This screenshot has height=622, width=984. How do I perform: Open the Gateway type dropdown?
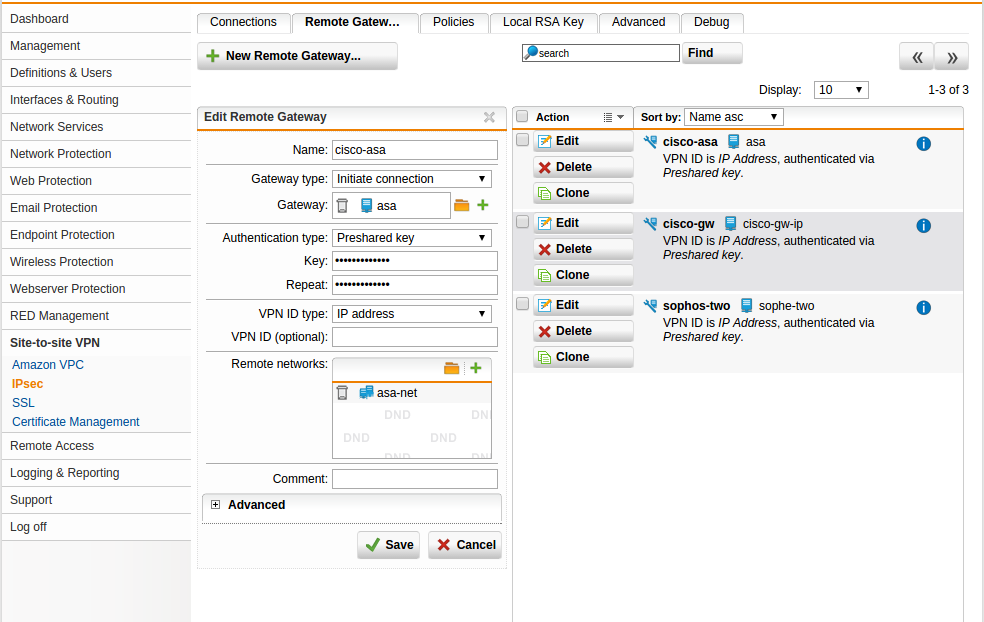pos(411,179)
